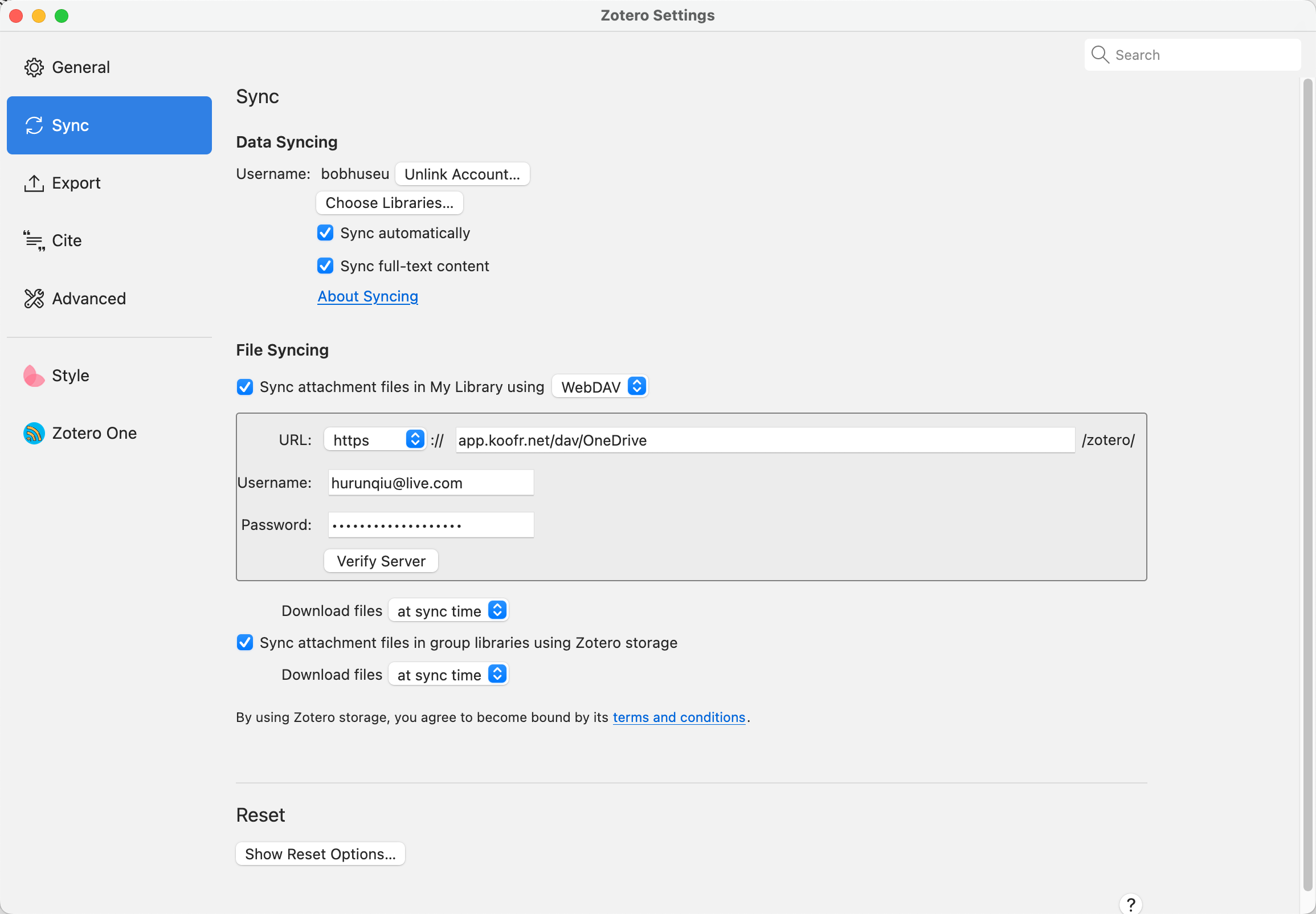Click the General gear icon
This screenshot has height=914, width=1316.
click(34, 68)
